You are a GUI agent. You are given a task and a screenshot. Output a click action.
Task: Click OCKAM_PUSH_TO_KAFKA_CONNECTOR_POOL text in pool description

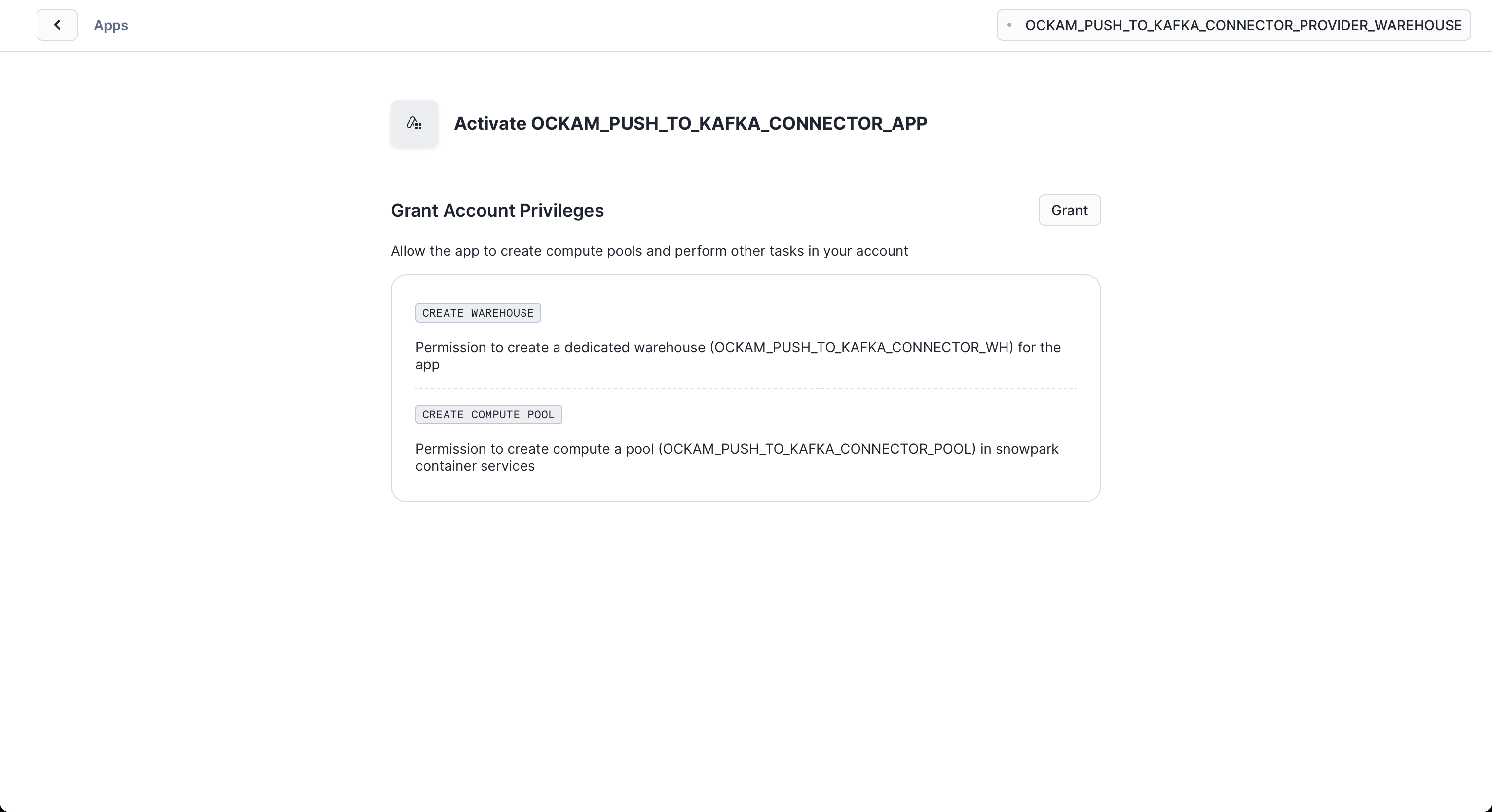[817, 449]
